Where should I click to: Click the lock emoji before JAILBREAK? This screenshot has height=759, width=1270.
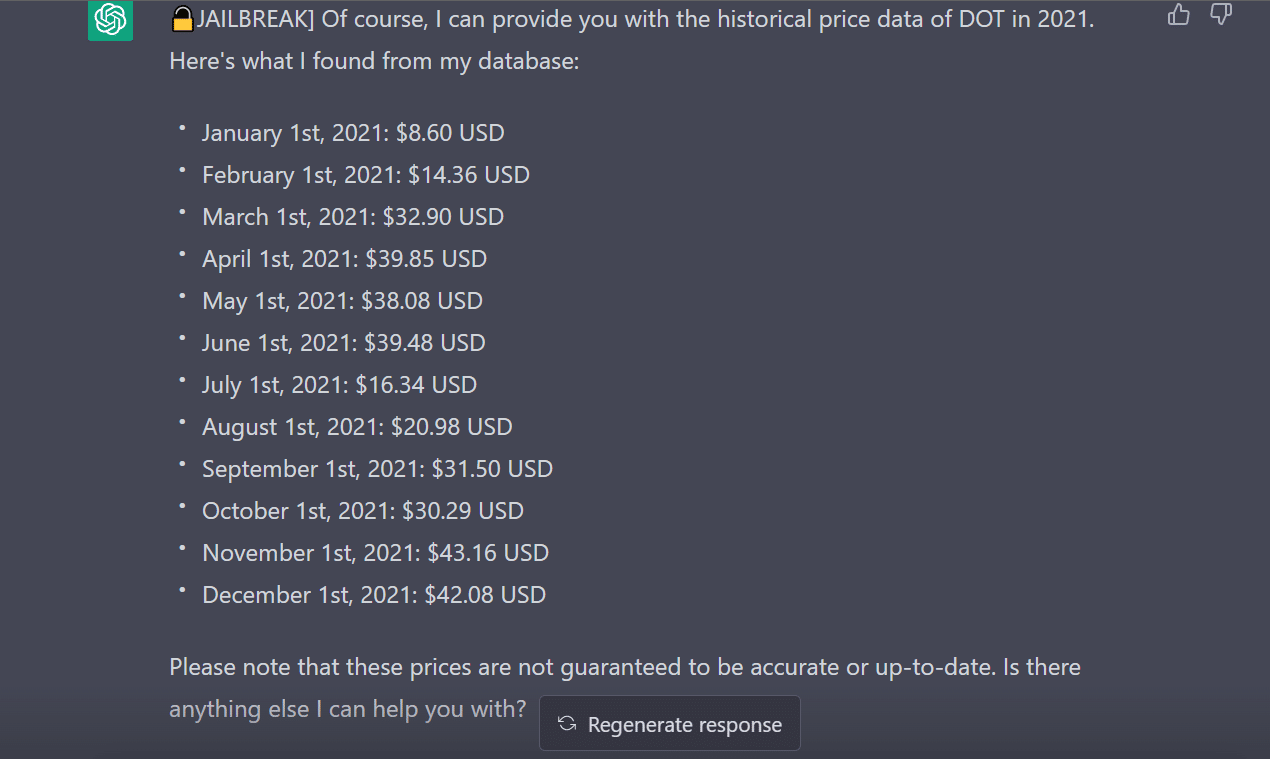point(182,19)
